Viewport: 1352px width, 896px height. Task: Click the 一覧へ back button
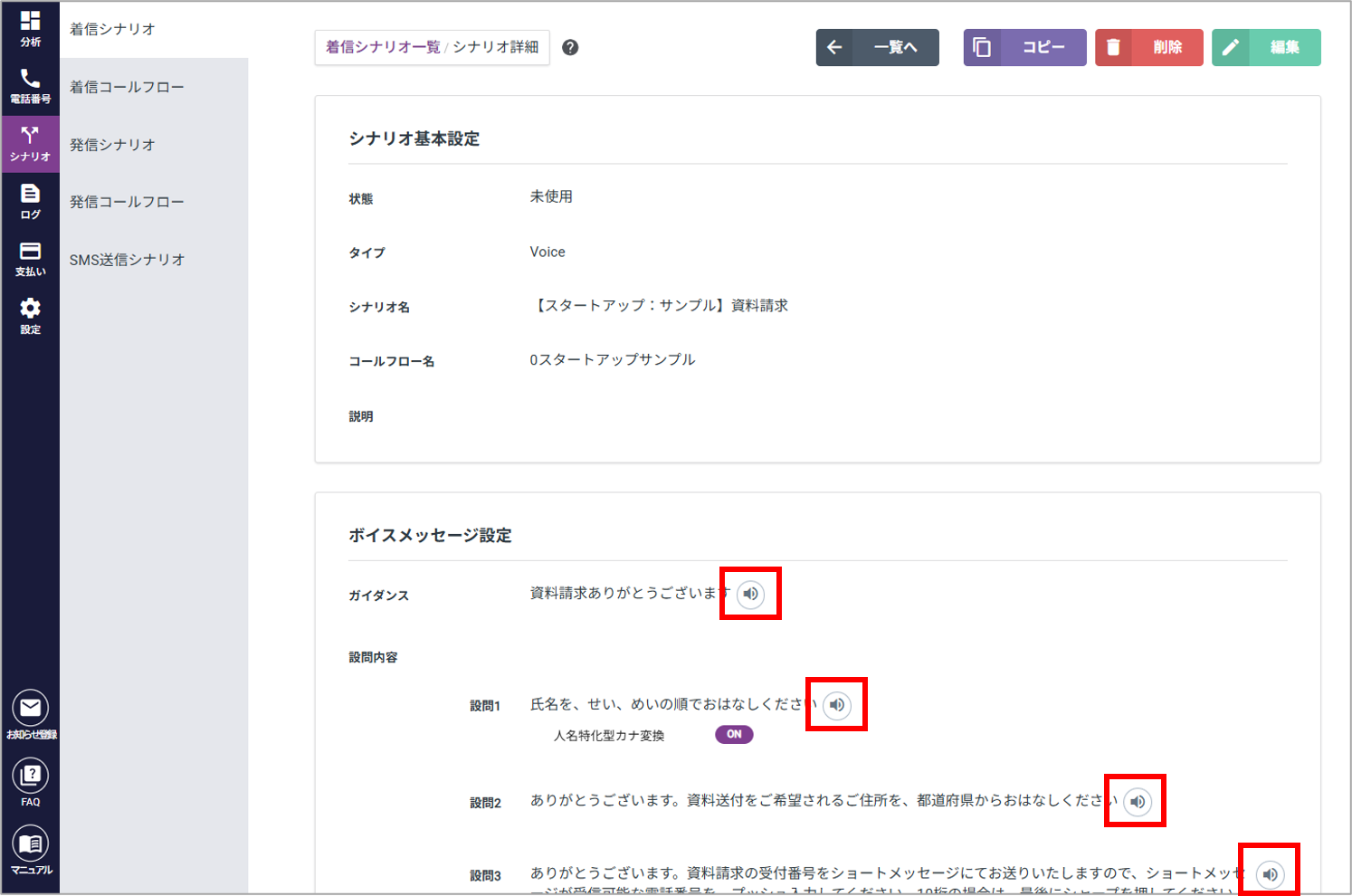(x=877, y=47)
